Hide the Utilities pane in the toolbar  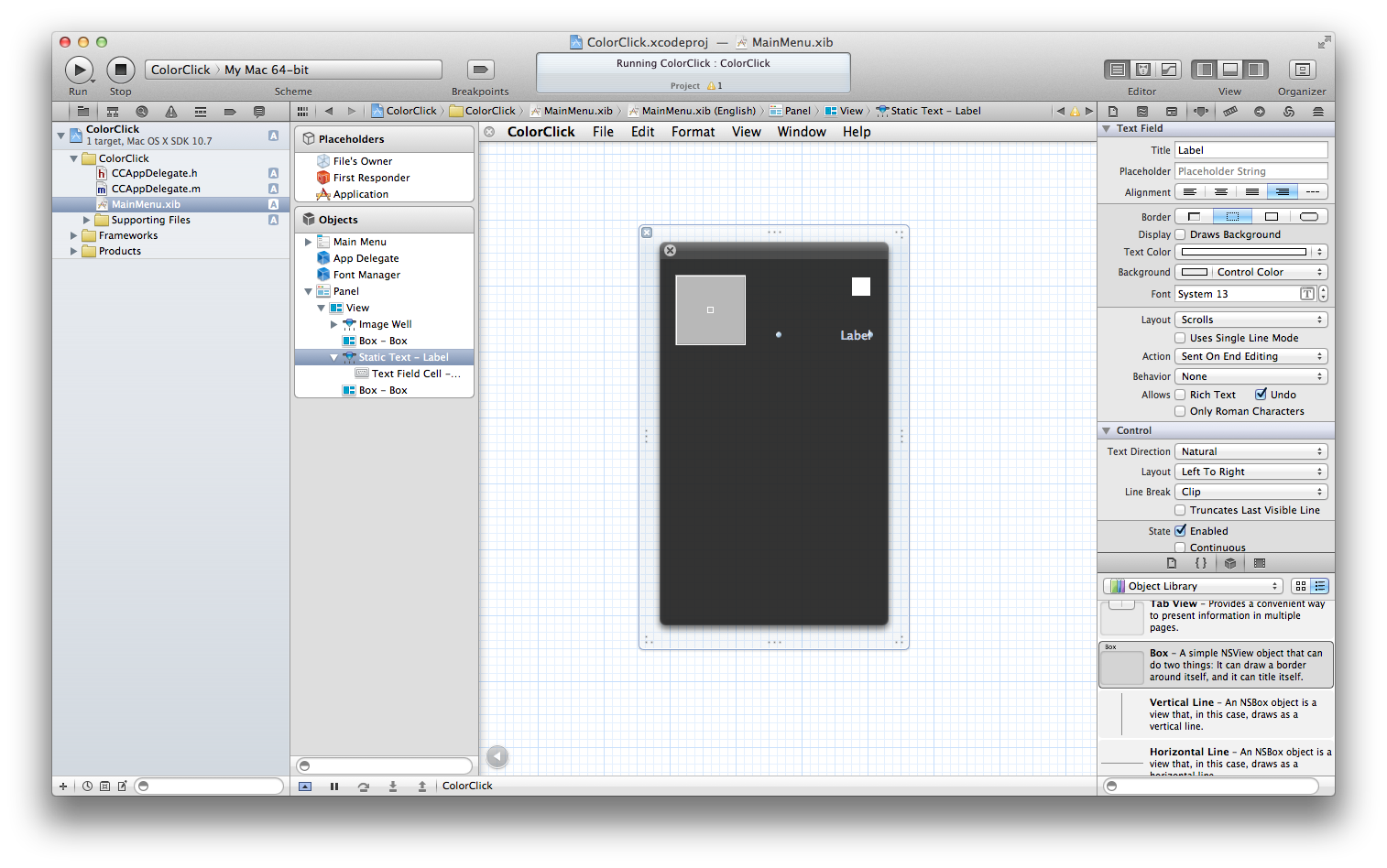click(x=1256, y=70)
